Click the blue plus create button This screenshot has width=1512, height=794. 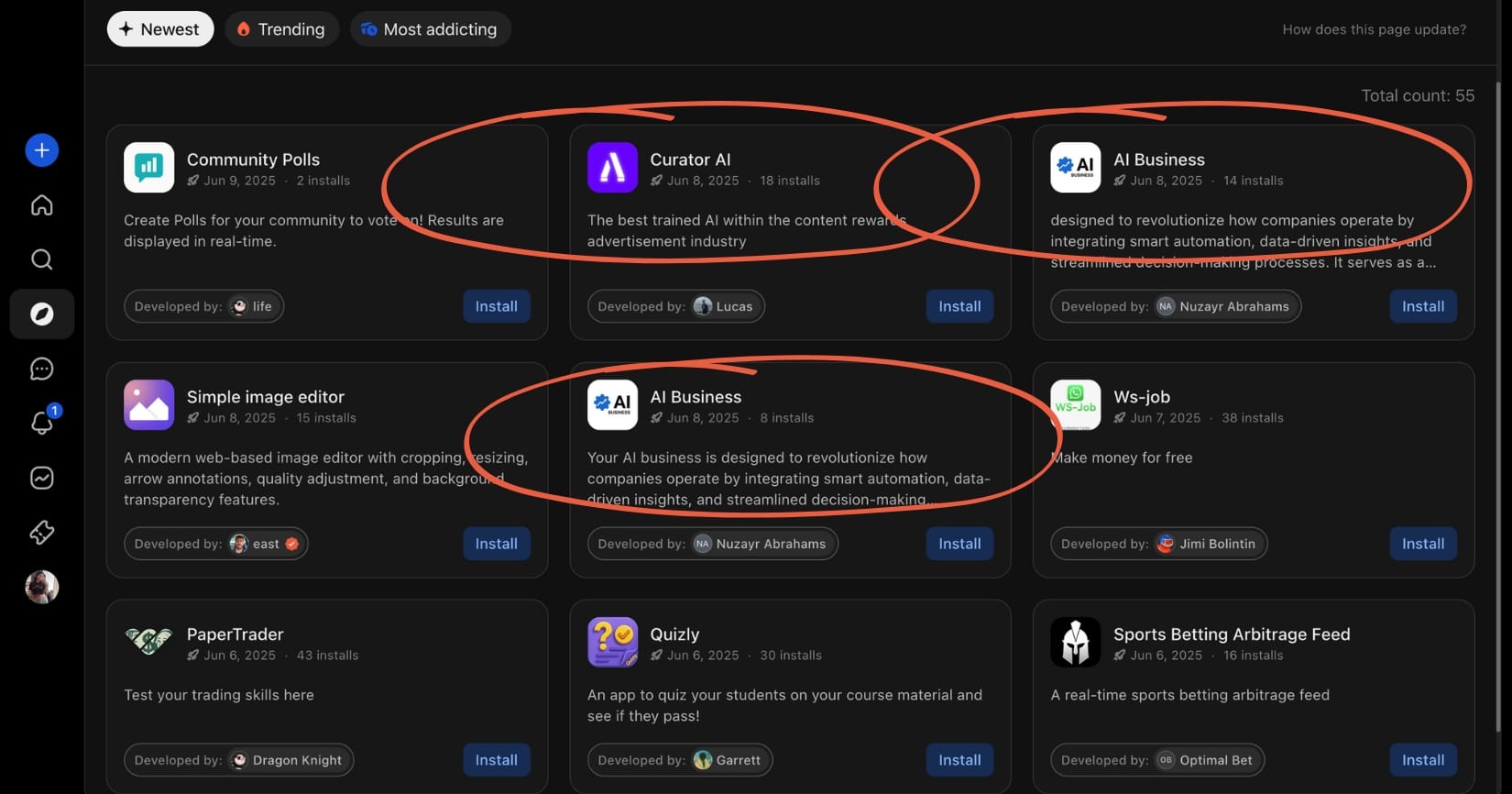tap(41, 150)
